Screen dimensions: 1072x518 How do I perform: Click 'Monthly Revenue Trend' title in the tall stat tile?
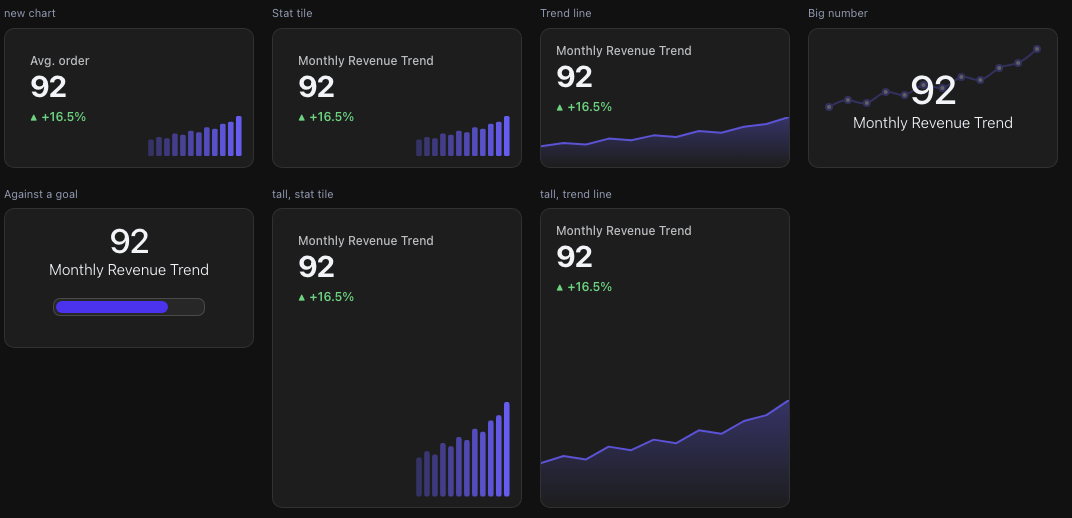coord(366,241)
